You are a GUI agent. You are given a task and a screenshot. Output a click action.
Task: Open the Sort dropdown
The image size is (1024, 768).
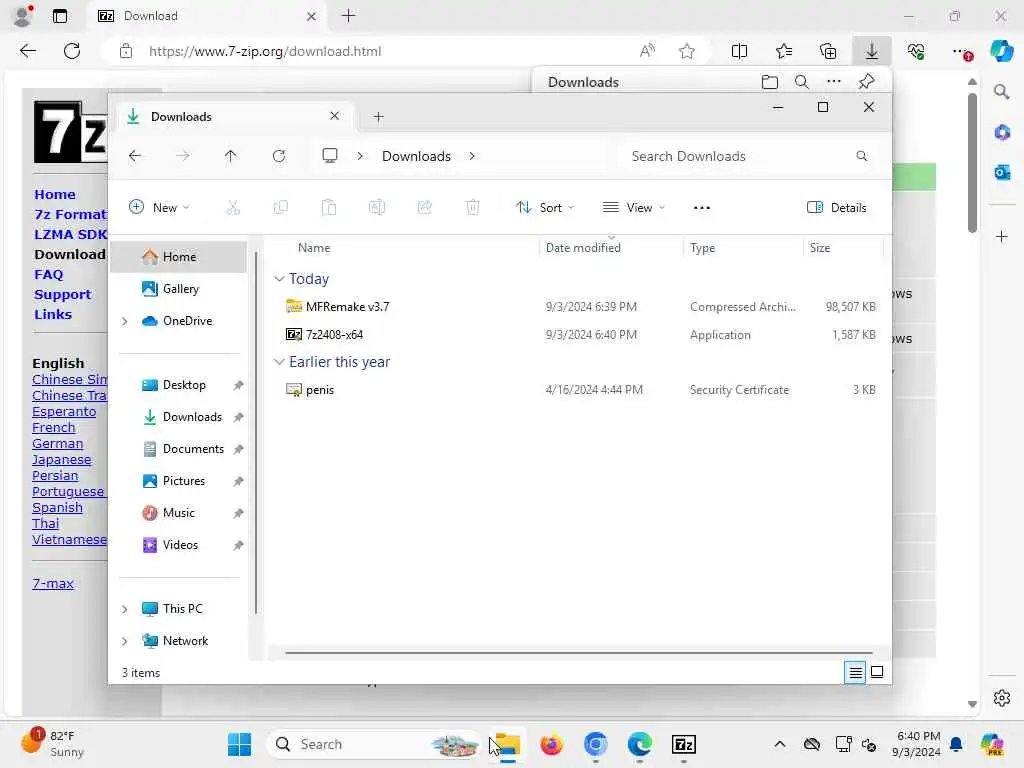pos(545,208)
